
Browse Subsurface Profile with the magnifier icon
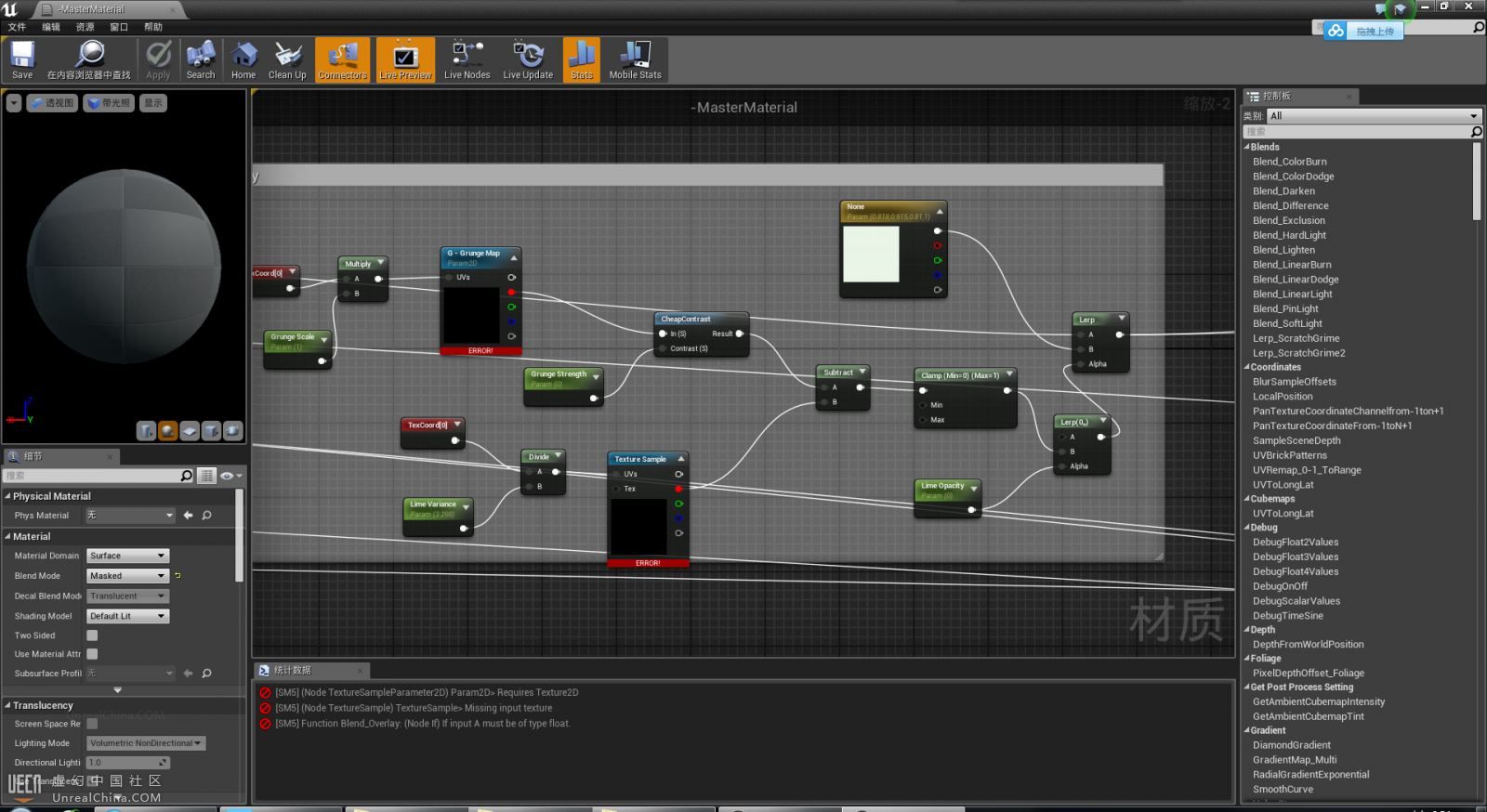pos(206,674)
